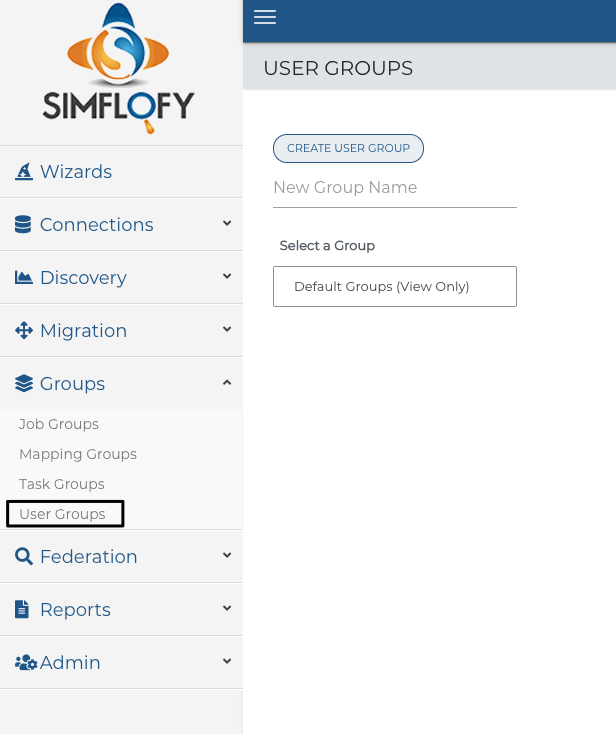Screen dimensions: 616x734
Task: Click the Simflofy logo
Action: (x=118, y=68)
